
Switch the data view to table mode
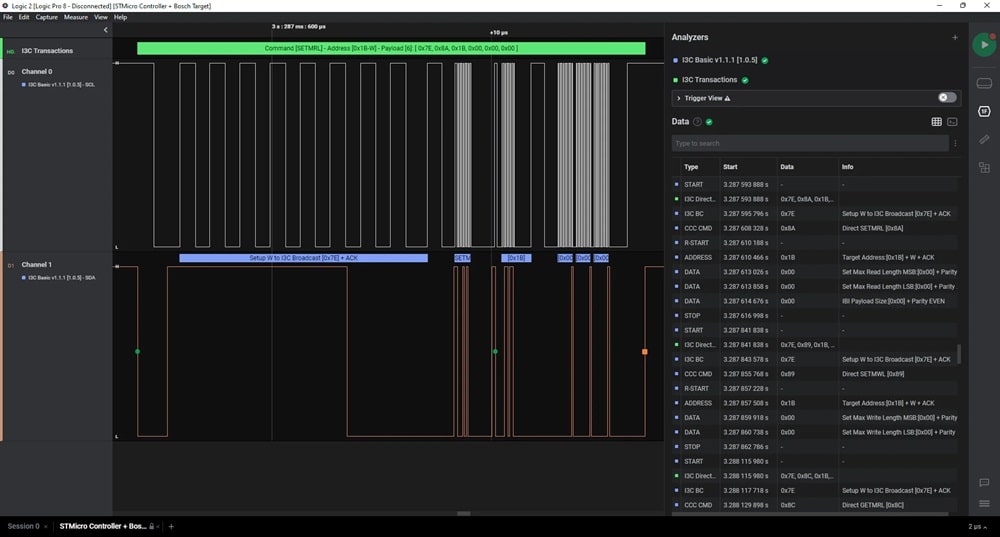936,122
